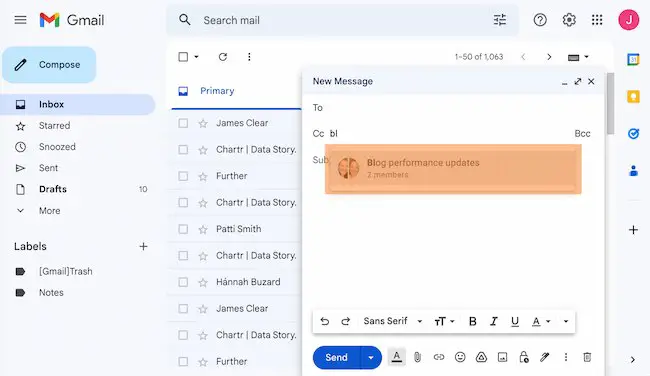
Task: Insert a photo into the message
Action: click(502, 357)
